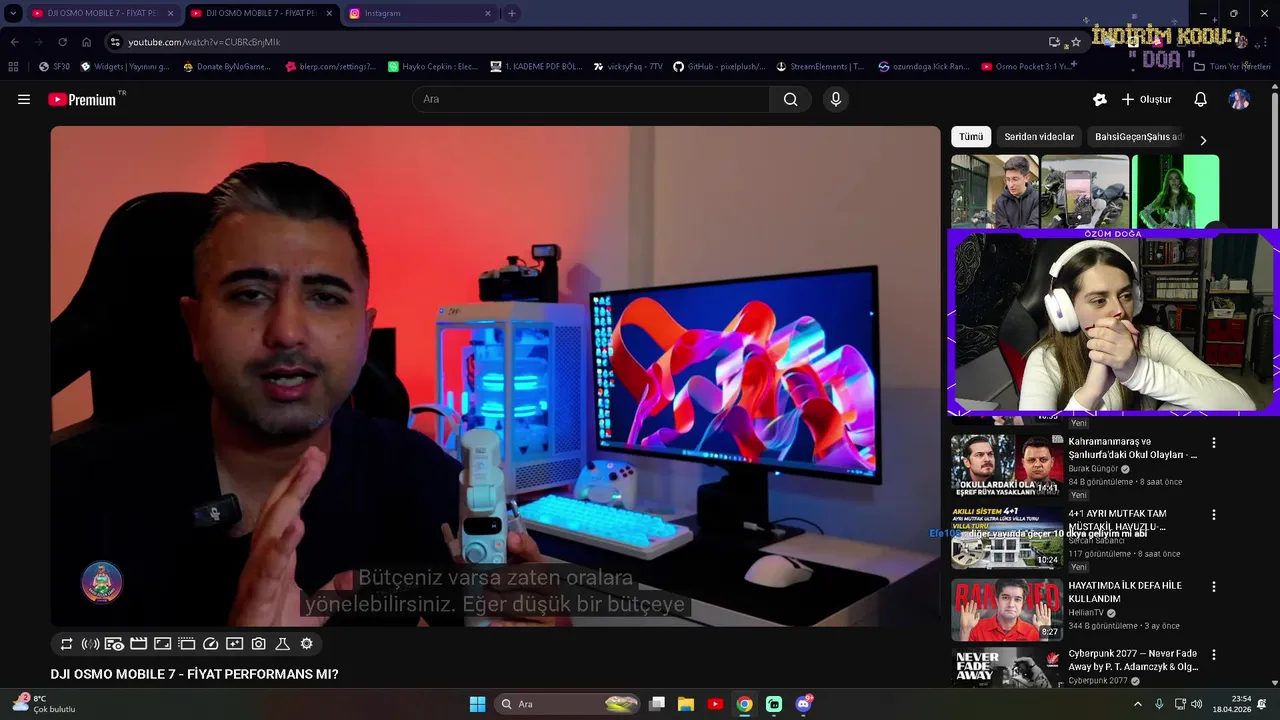Toggle cinema mode clapperboard icon
Viewport: 1280px width, 720px height.
click(138, 644)
